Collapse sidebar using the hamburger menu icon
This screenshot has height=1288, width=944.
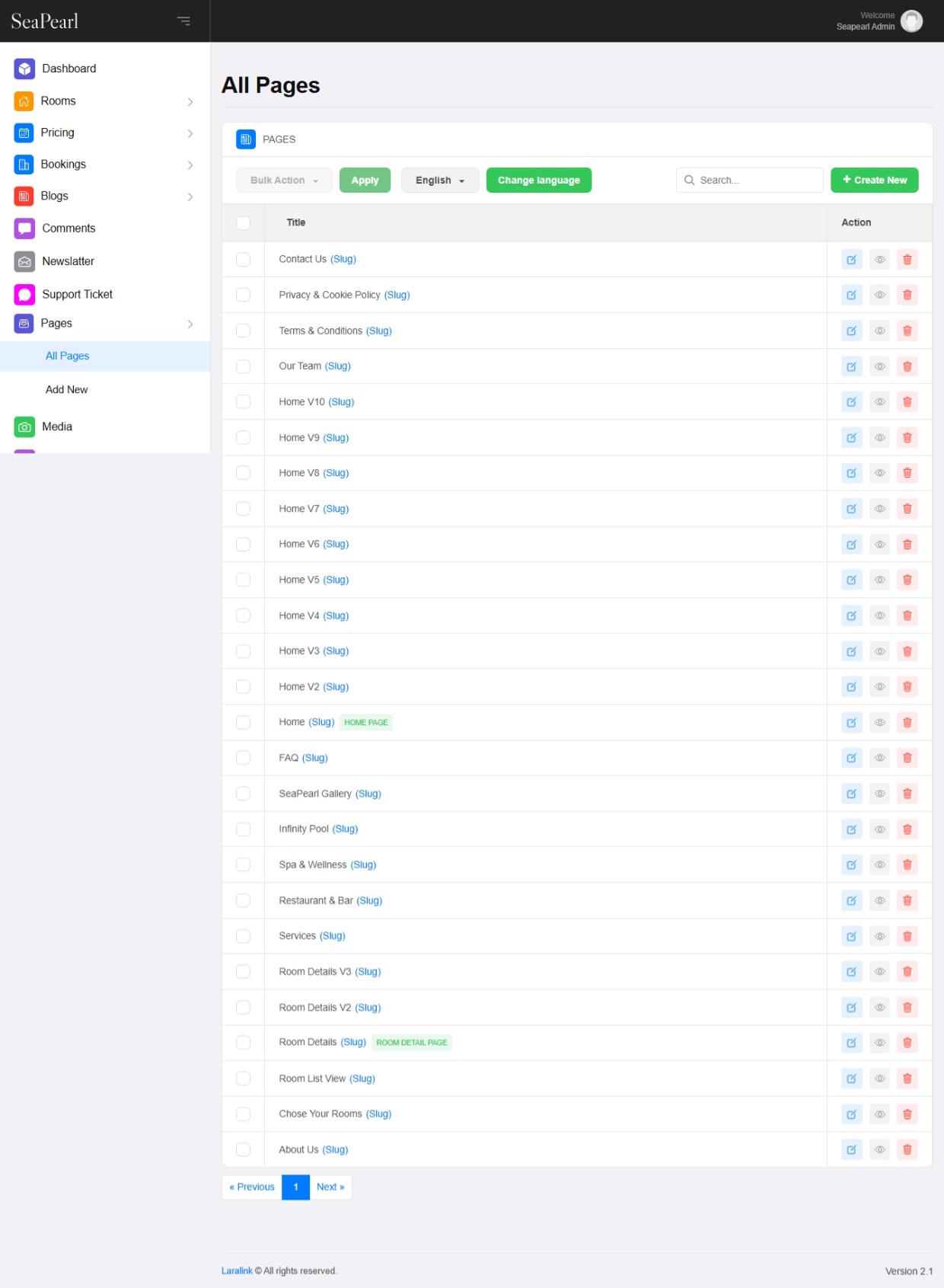(183, 21)
